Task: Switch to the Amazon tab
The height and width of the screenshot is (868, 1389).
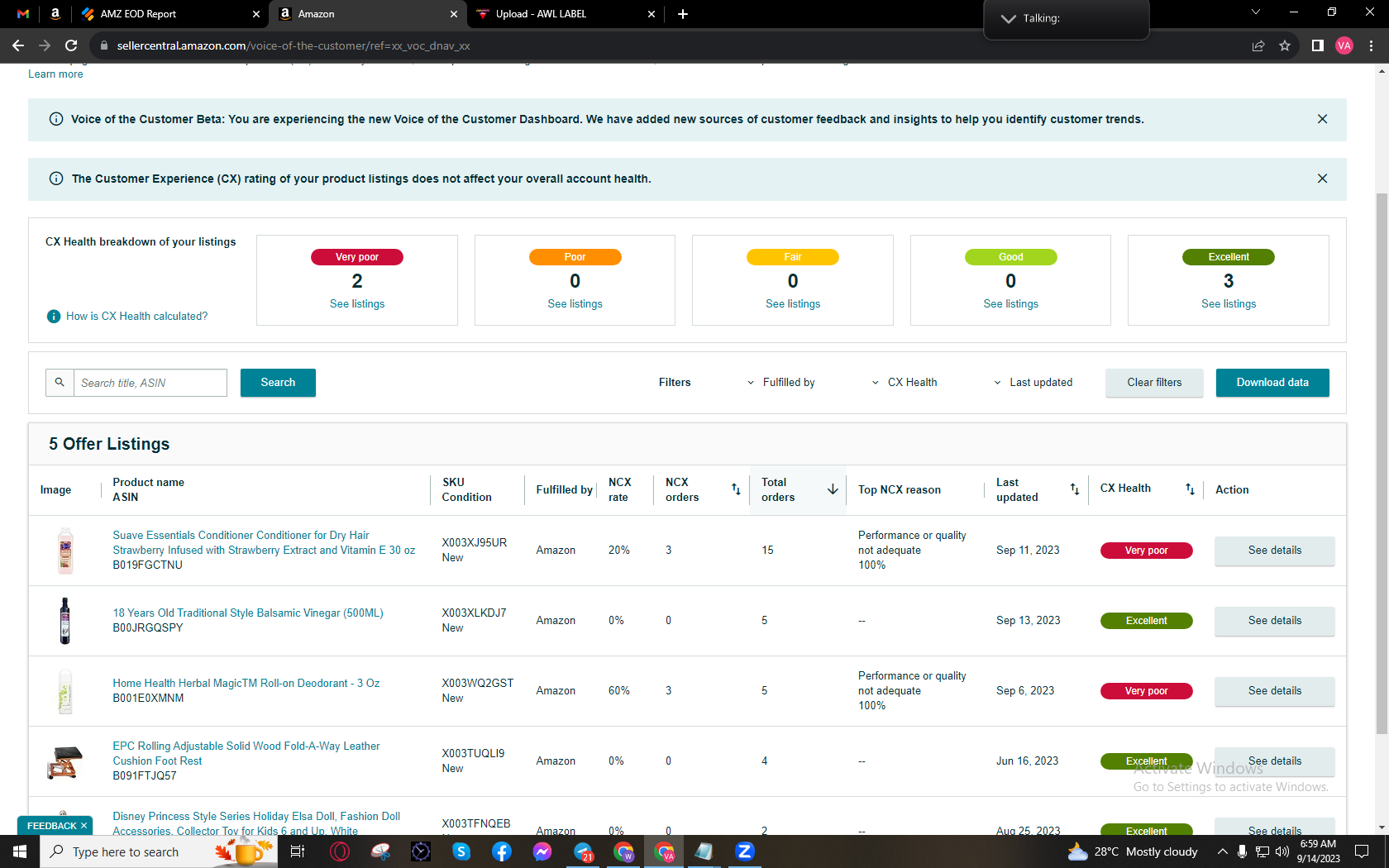Action: tap(369, 14)
